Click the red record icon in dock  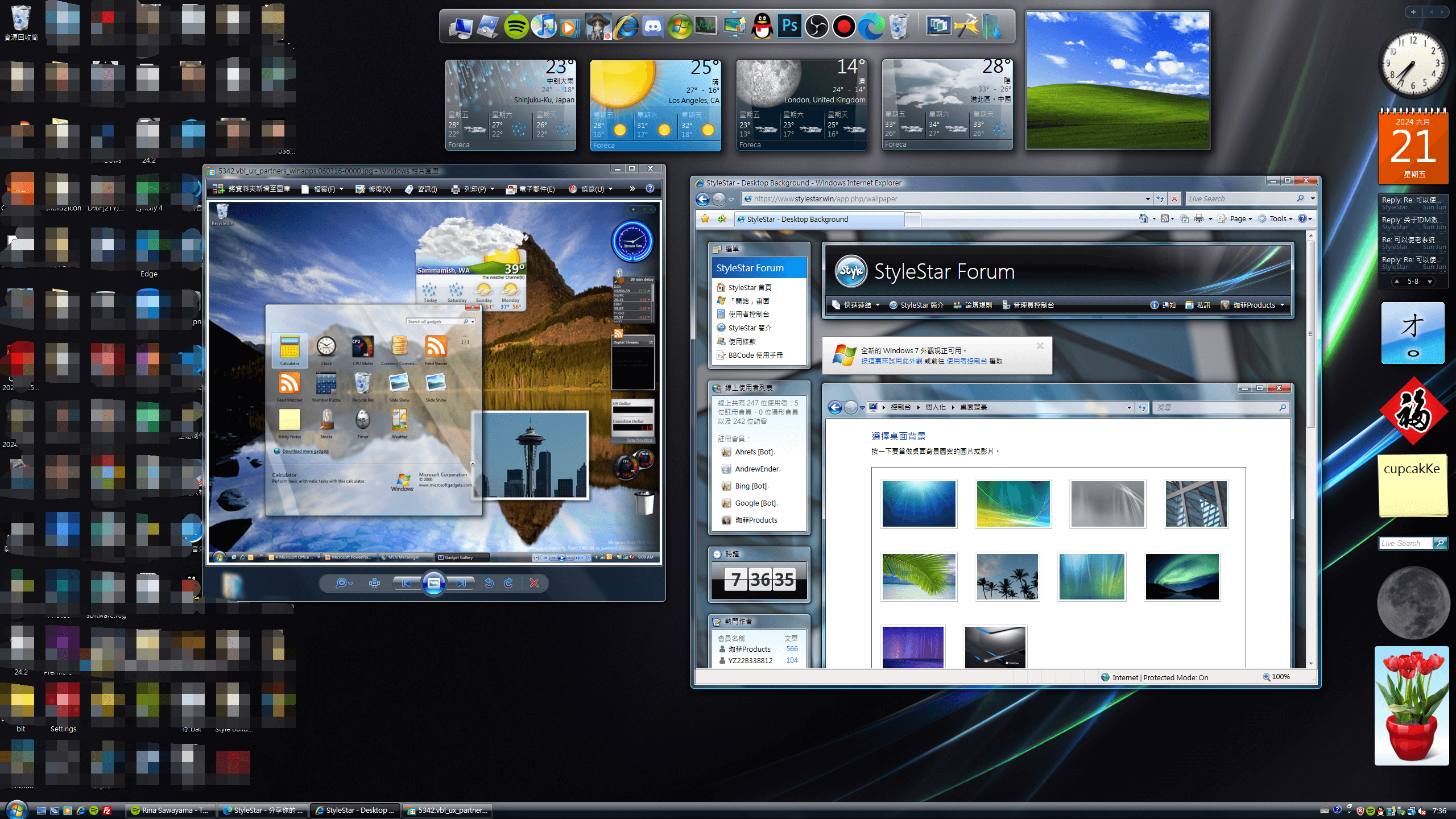pyautogui.click(x=844, y=26)
